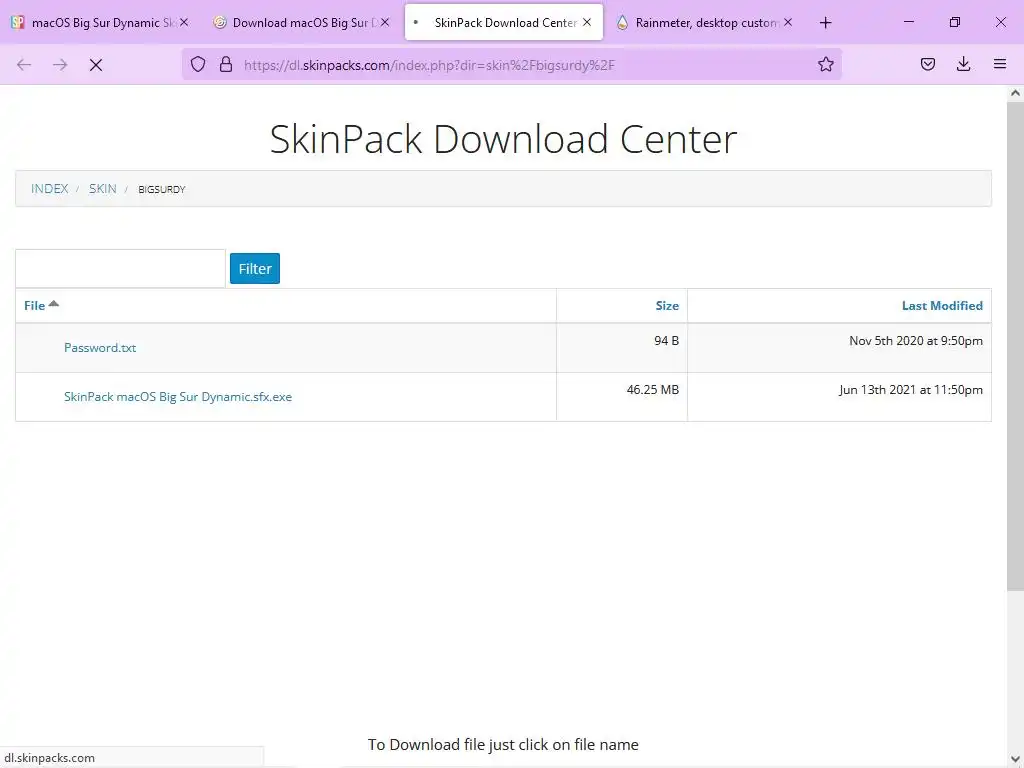
Task: Click the browser Back arrow
Action: pyautogui.click(x=24, y=64)
